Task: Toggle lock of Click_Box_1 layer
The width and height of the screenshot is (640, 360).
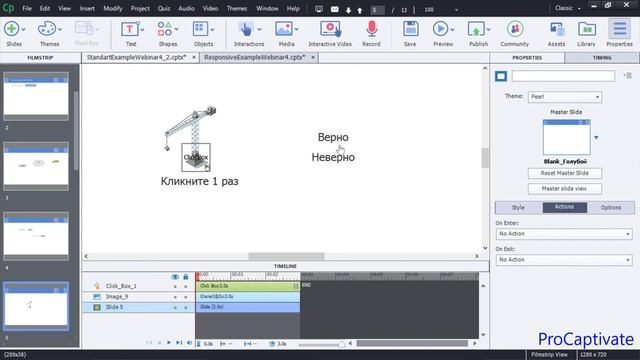Action: click(x=186, y=287)
